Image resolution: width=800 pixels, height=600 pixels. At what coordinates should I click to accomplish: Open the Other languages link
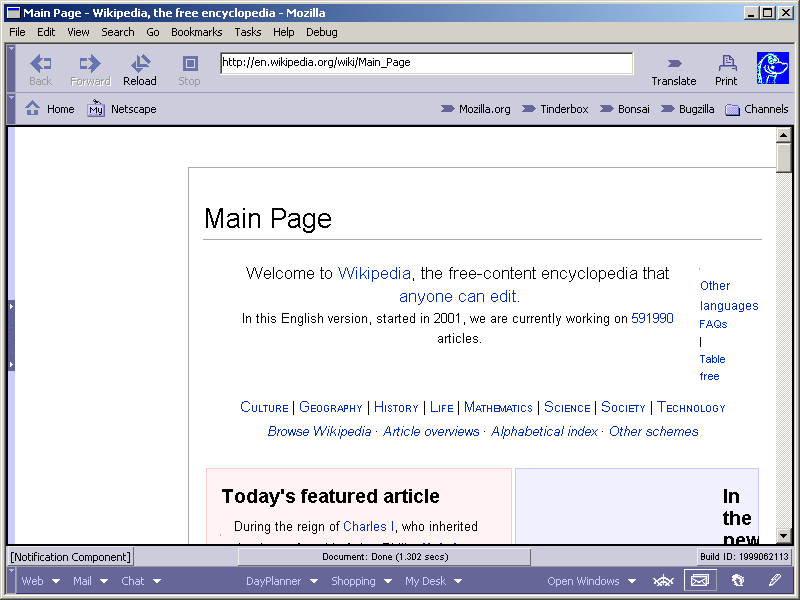pyautogui.click(x=729, y=295)
